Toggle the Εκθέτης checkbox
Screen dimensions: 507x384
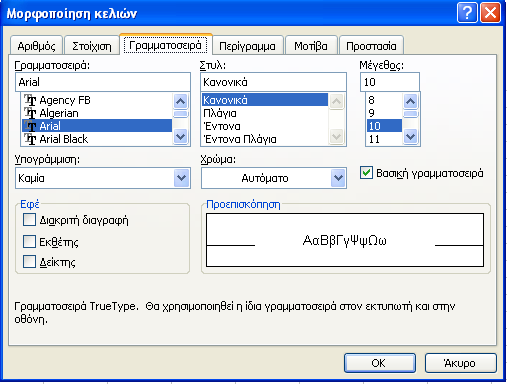pos(29,242)
